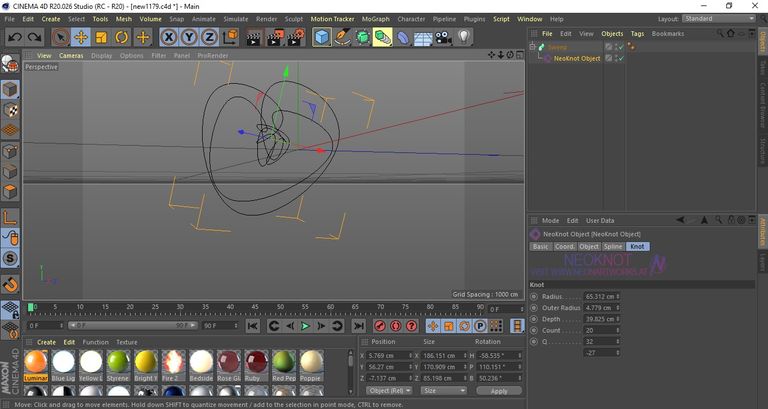This screenshot has height=409, width=768.
Task: Open the Render Settings clapperboard icon
Action: click(296, 37)
